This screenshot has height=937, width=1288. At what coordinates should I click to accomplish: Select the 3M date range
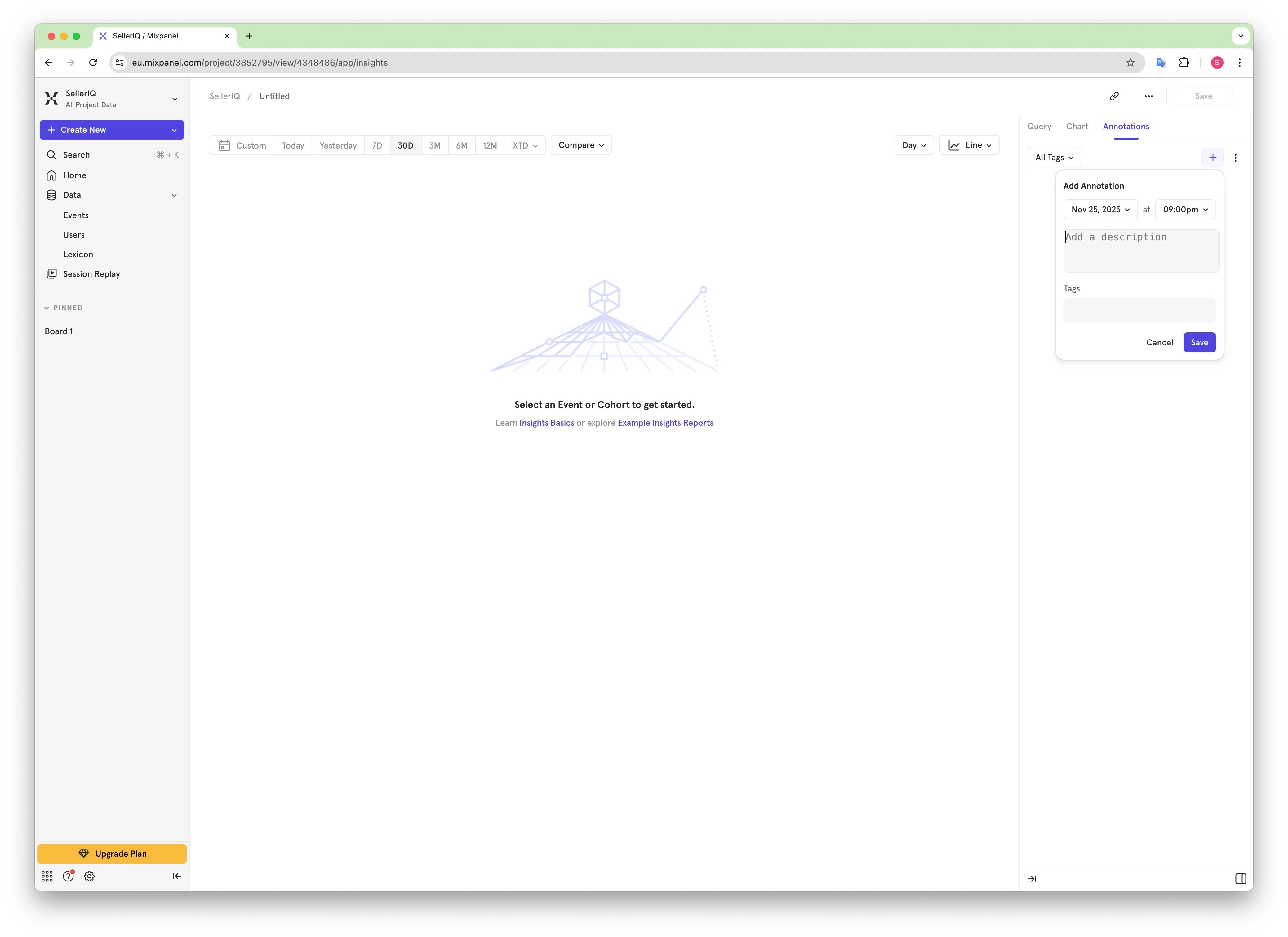434,145
